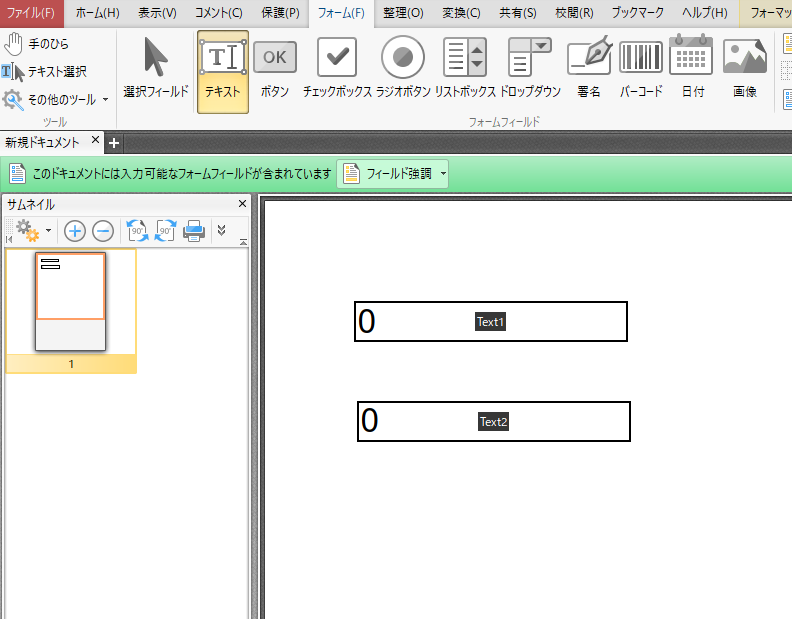Click the Text1 form field

coord(490,321)
